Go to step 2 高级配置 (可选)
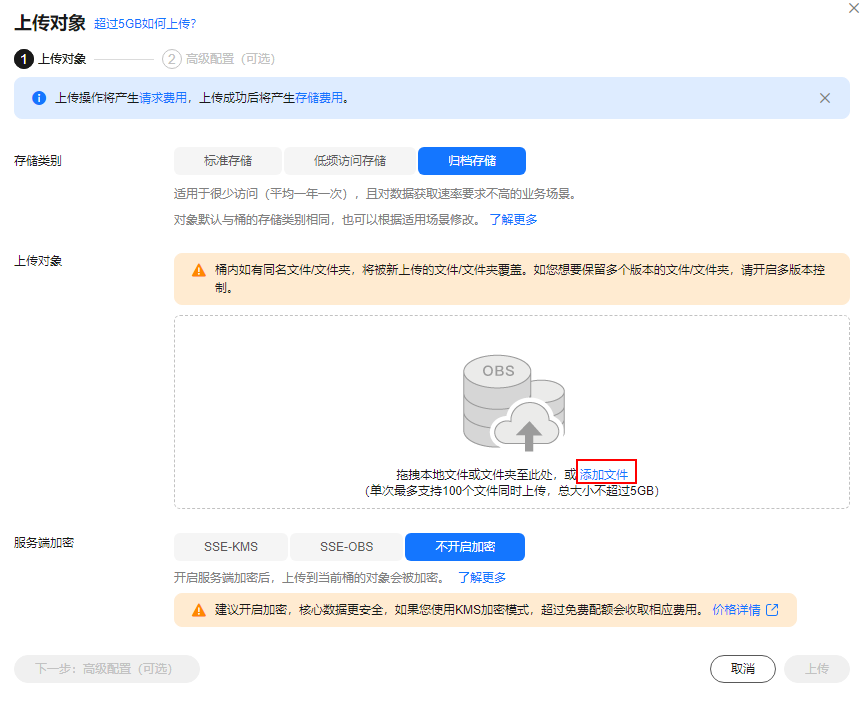 (x=218, y=59)
